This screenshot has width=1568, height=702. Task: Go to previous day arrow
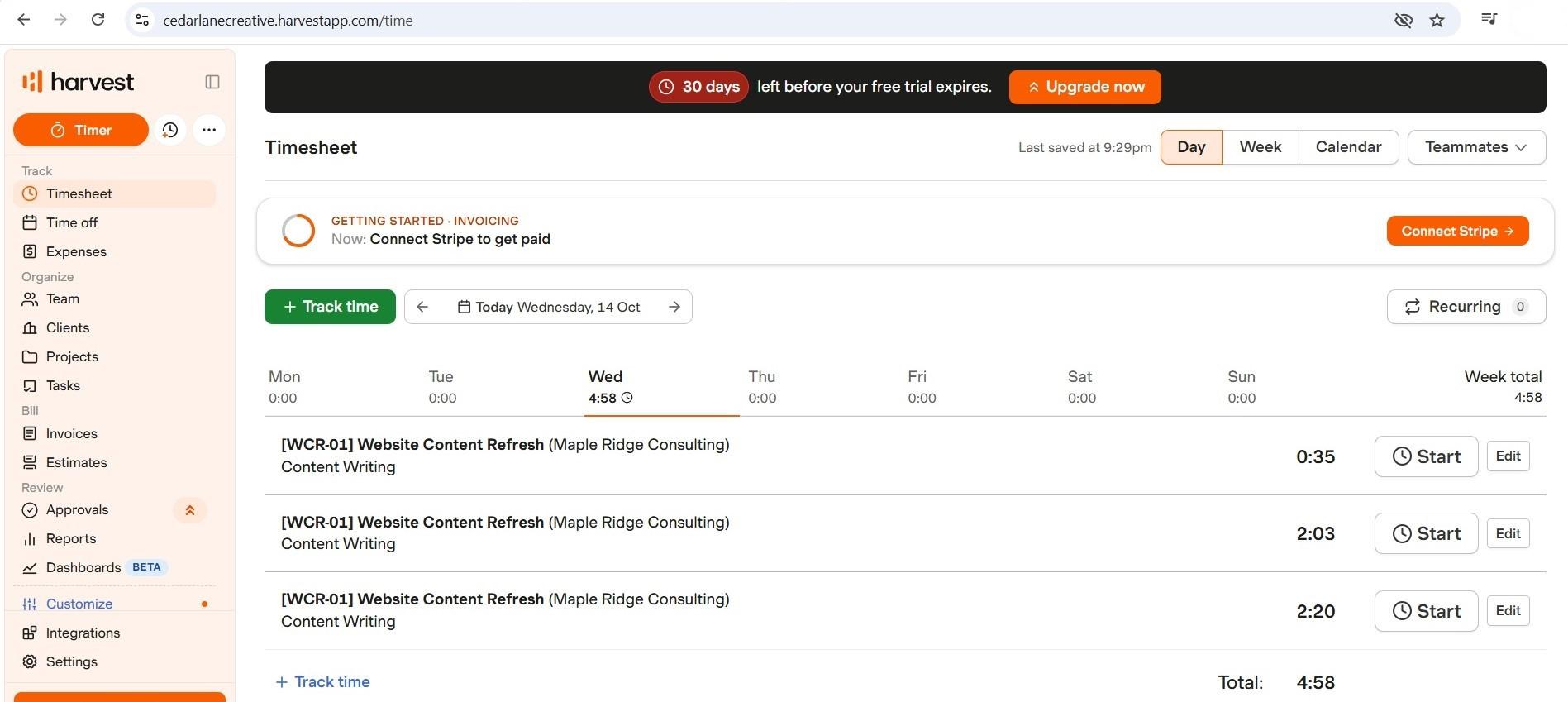click(x=422, y=307)
